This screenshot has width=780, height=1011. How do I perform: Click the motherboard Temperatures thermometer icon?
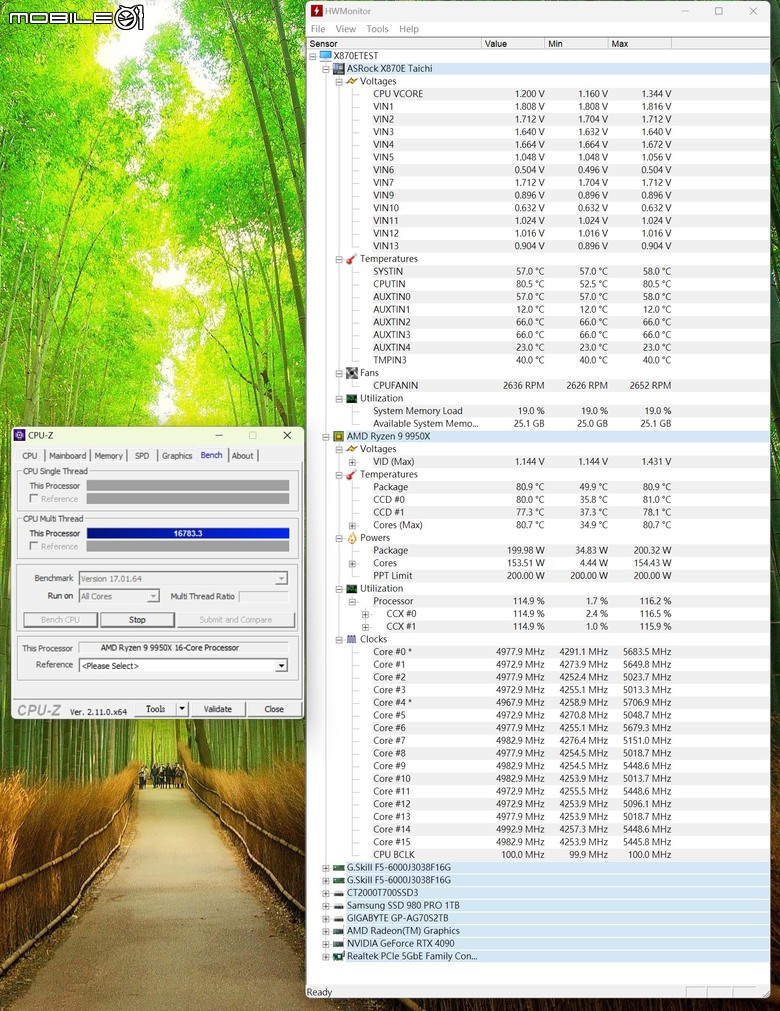(x=351, y=259)
